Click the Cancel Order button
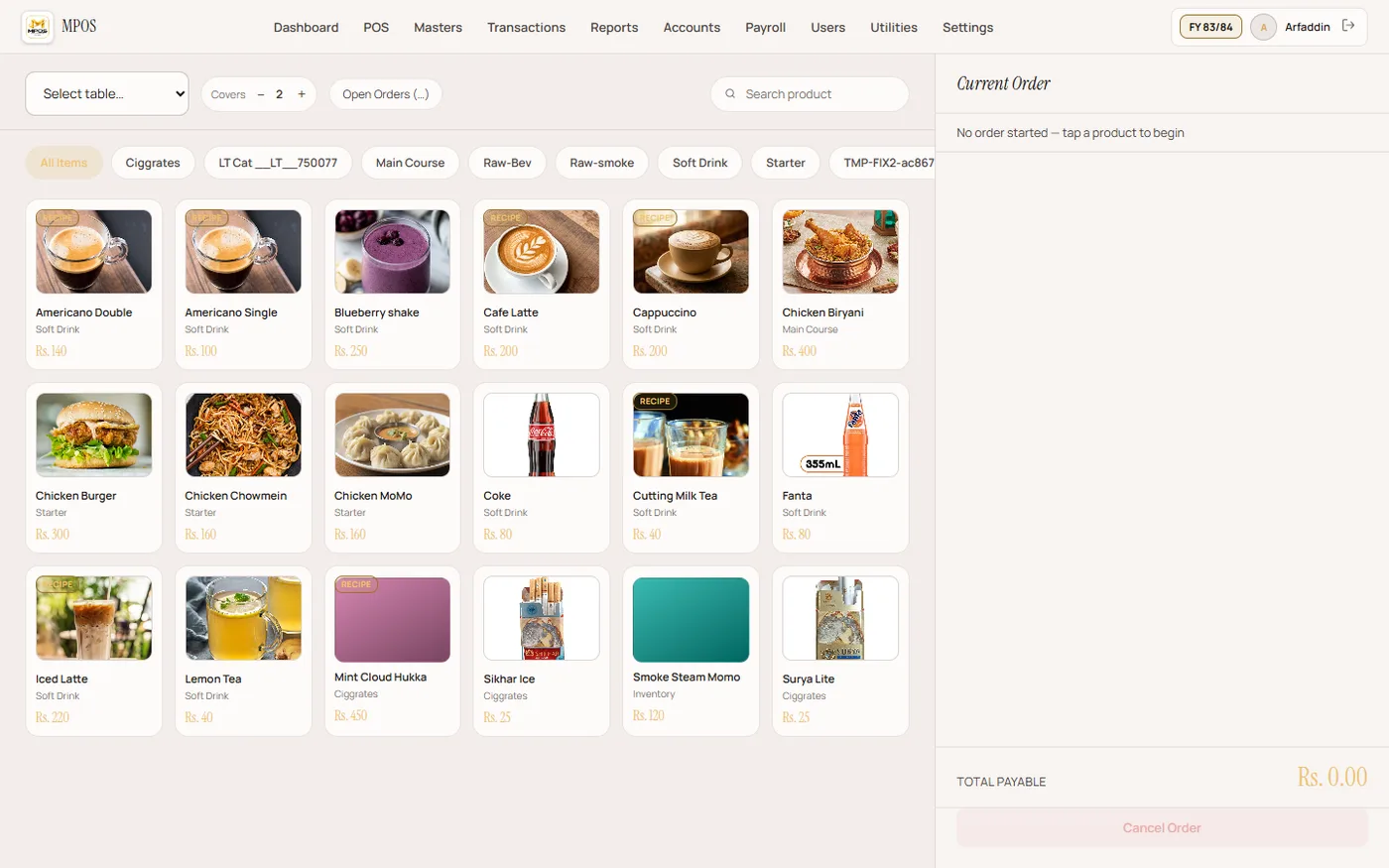Viewport: 1389px width, 868px height. 1162,828
